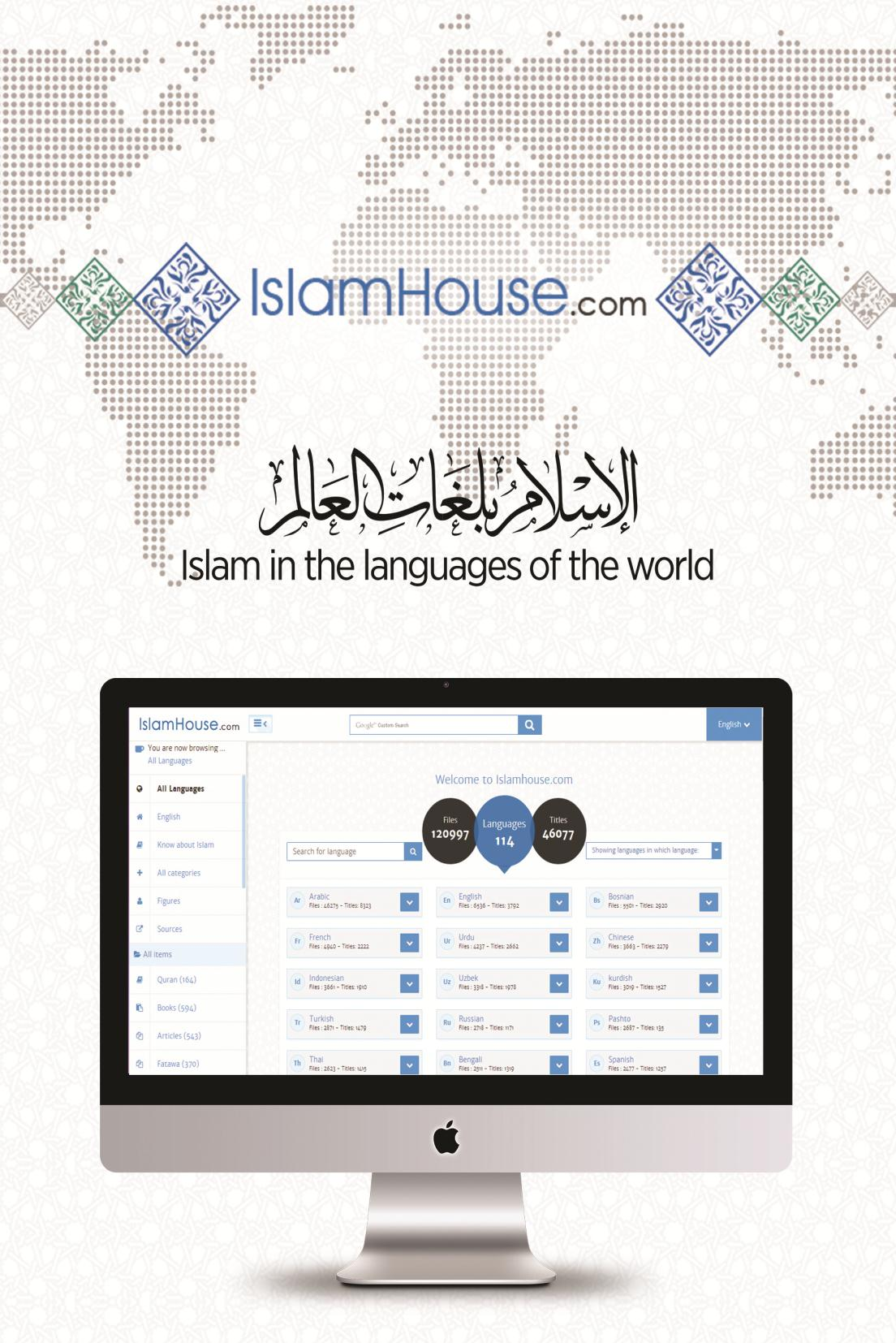Screen dimensions: 896x1343
Task: Open the Bosnian language link
Action: click(x=621, y=896)
